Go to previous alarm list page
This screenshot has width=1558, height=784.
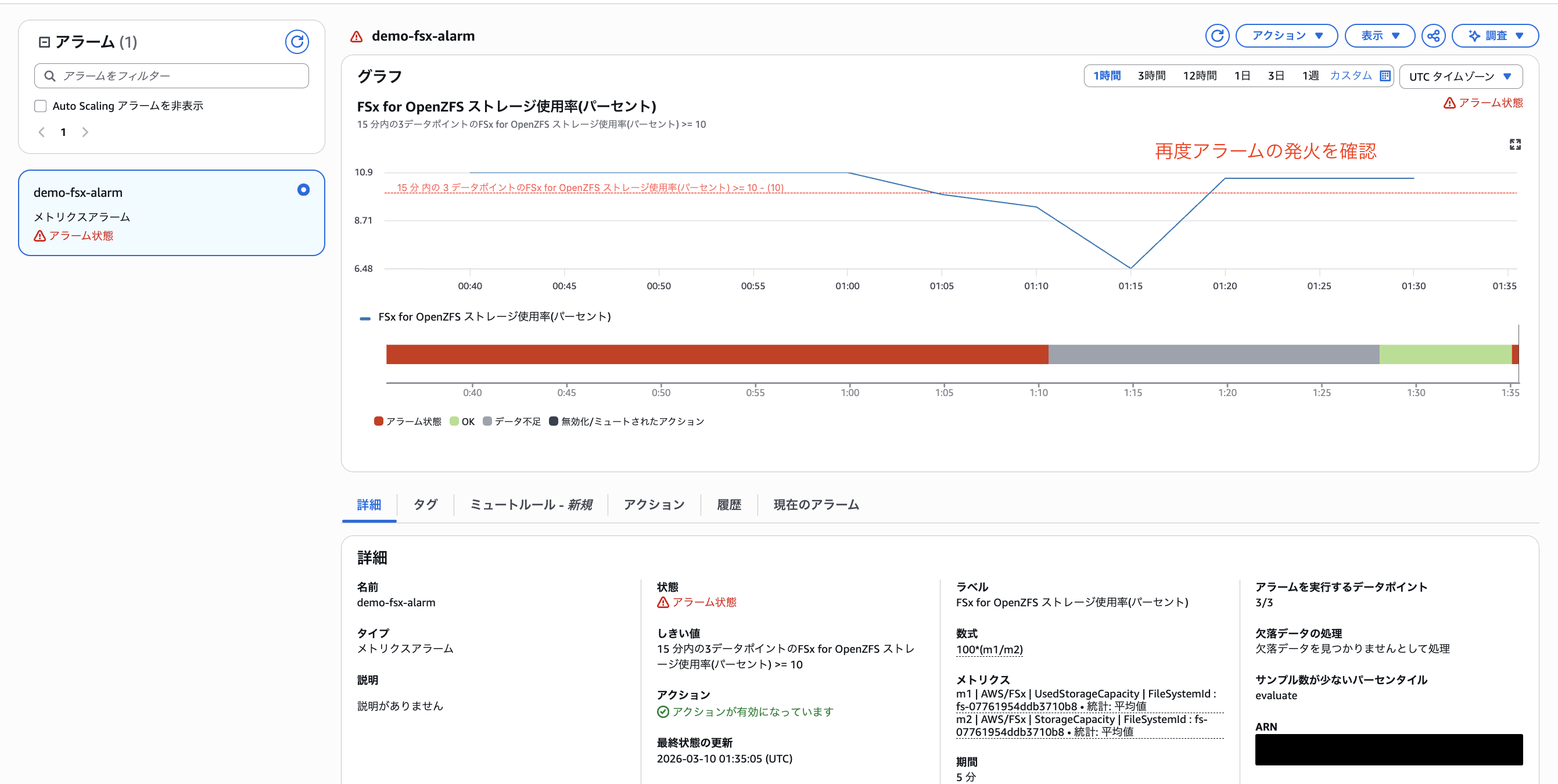pos(42,132)
